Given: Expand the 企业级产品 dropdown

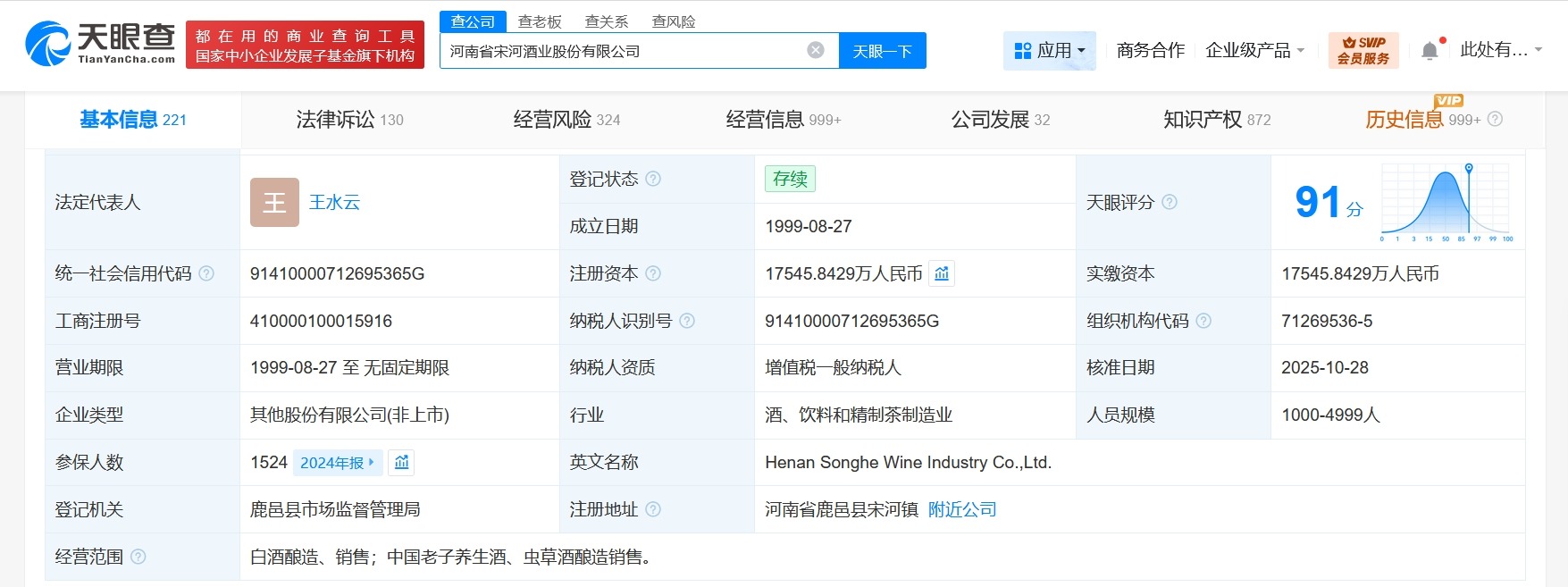Looking at the screenshot, I should 1255,51.
